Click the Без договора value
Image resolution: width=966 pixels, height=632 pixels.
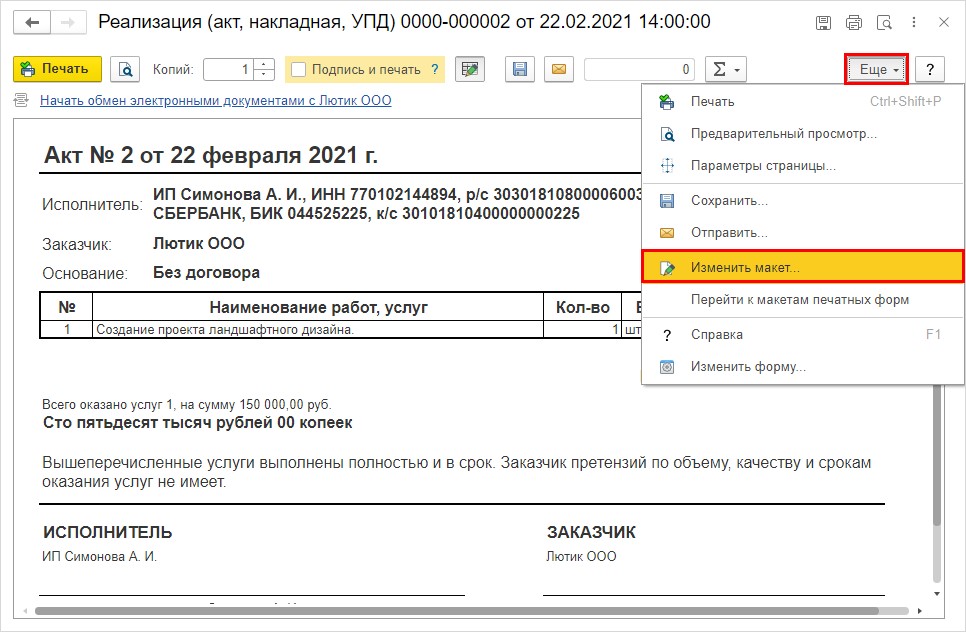(206, 272)
